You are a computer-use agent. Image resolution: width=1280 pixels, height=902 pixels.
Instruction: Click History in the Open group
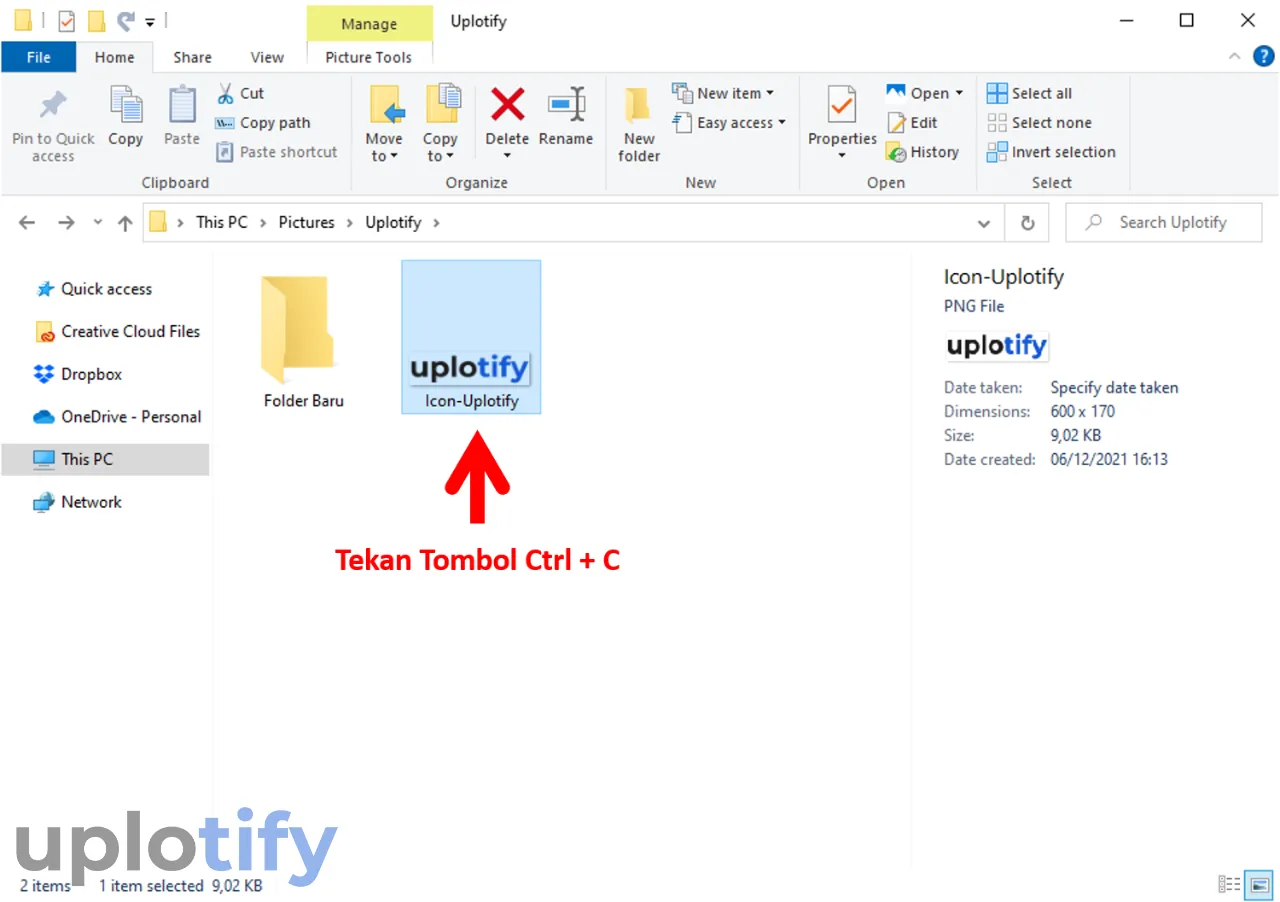coord(923,152)
